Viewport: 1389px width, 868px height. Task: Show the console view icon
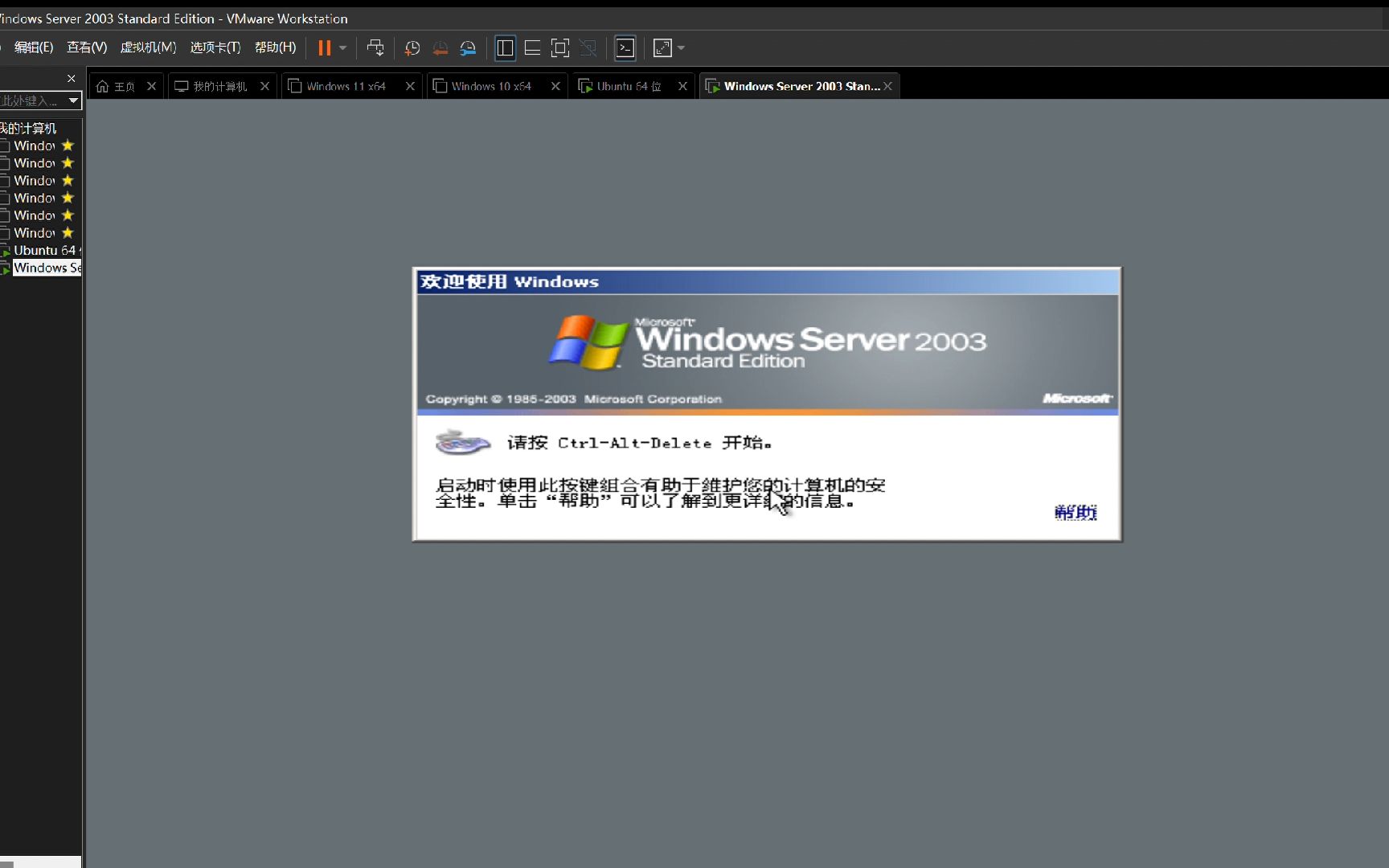pos(625,48)
